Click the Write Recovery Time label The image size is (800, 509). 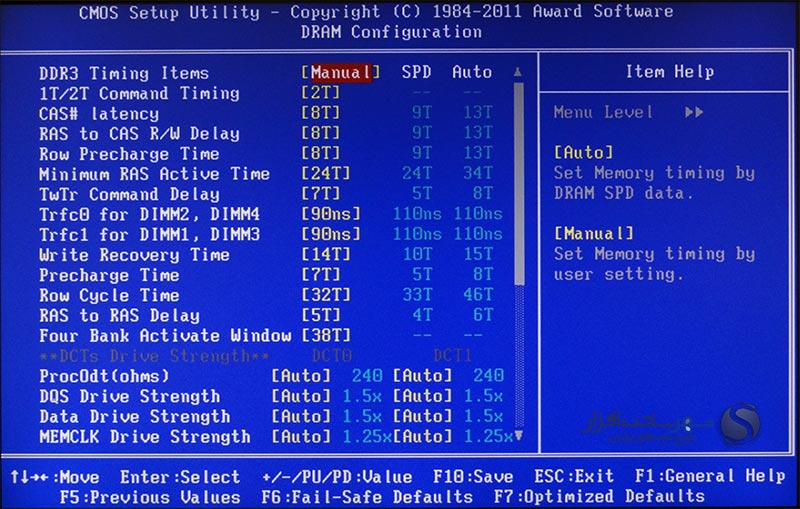coord(134,254)
